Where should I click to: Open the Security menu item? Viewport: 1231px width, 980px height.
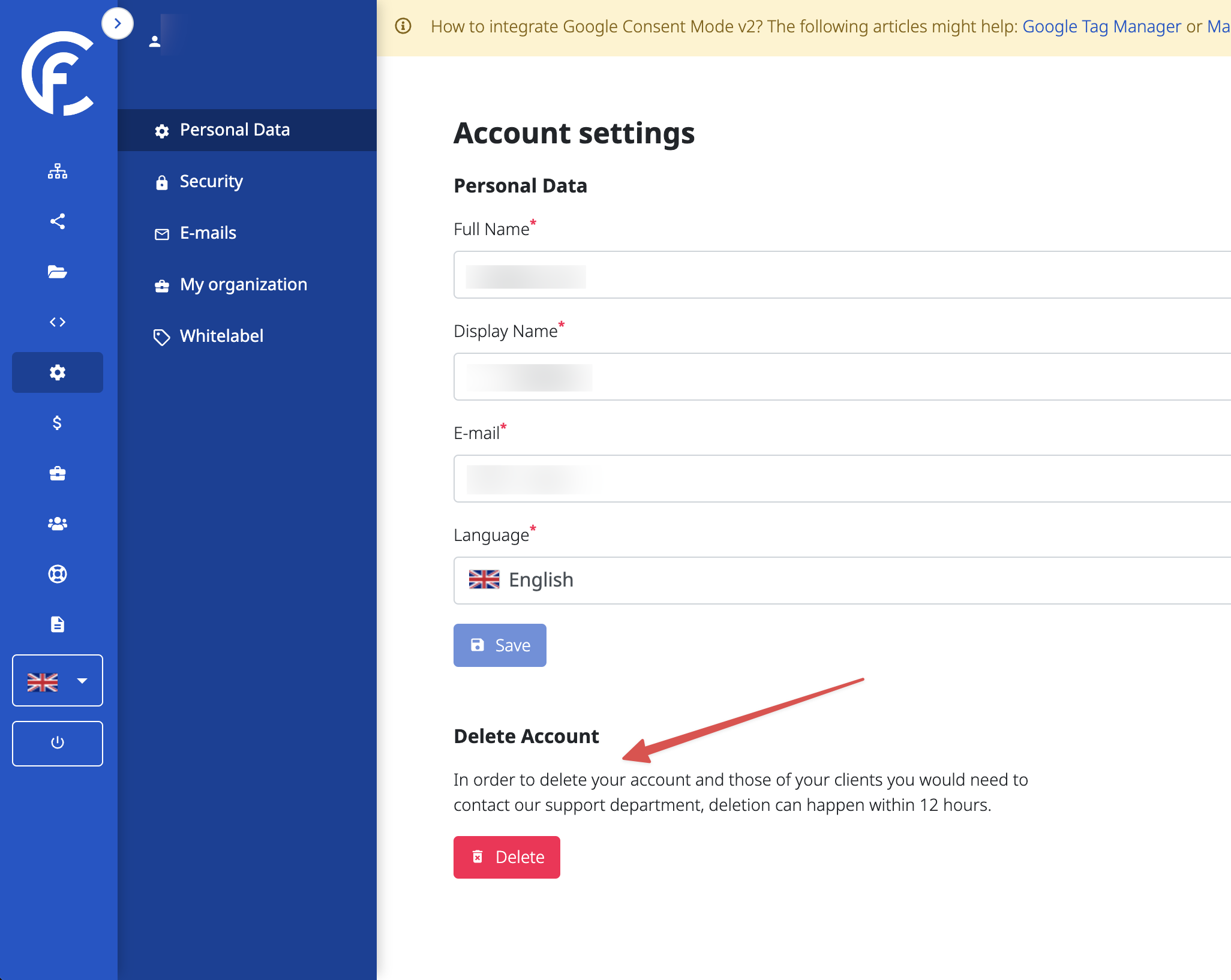pos(211,181)
